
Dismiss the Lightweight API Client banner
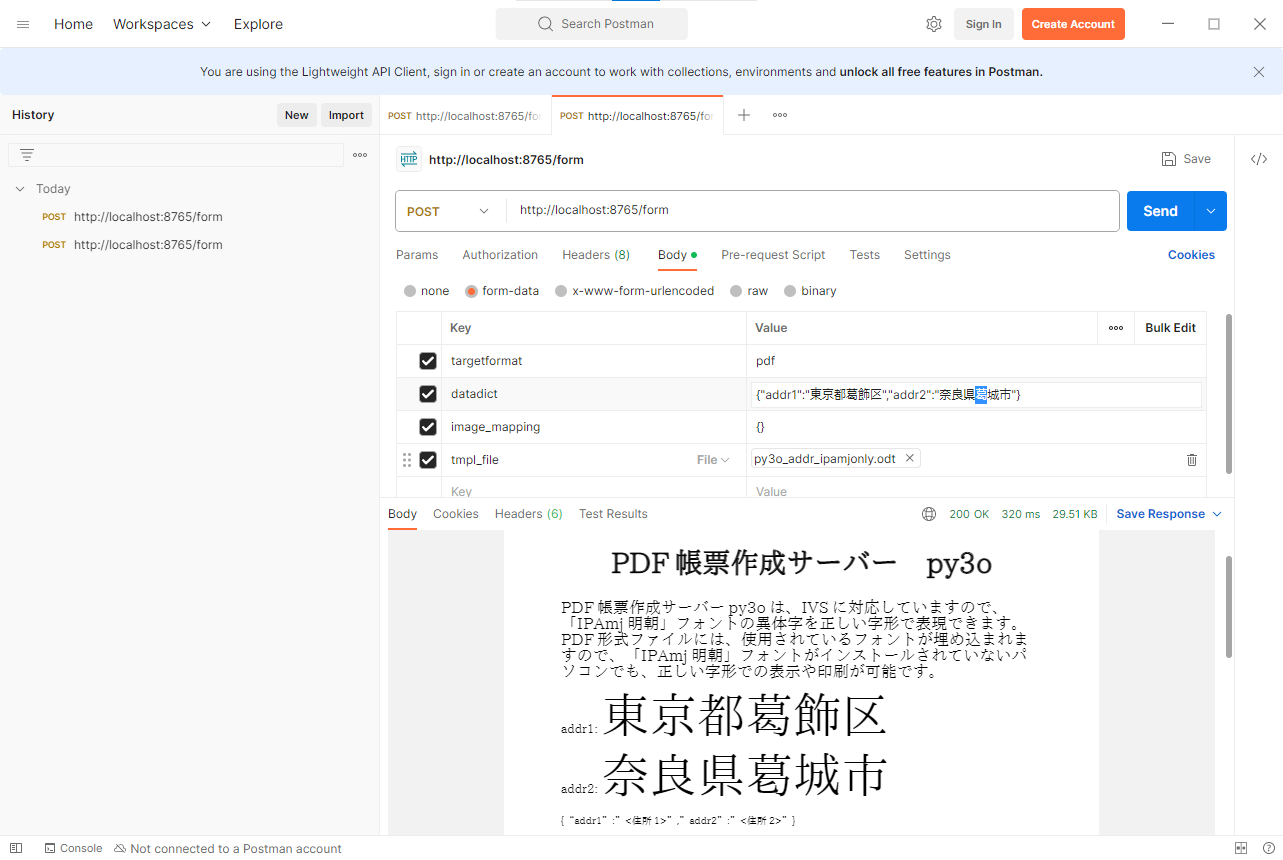(1259, 72)
